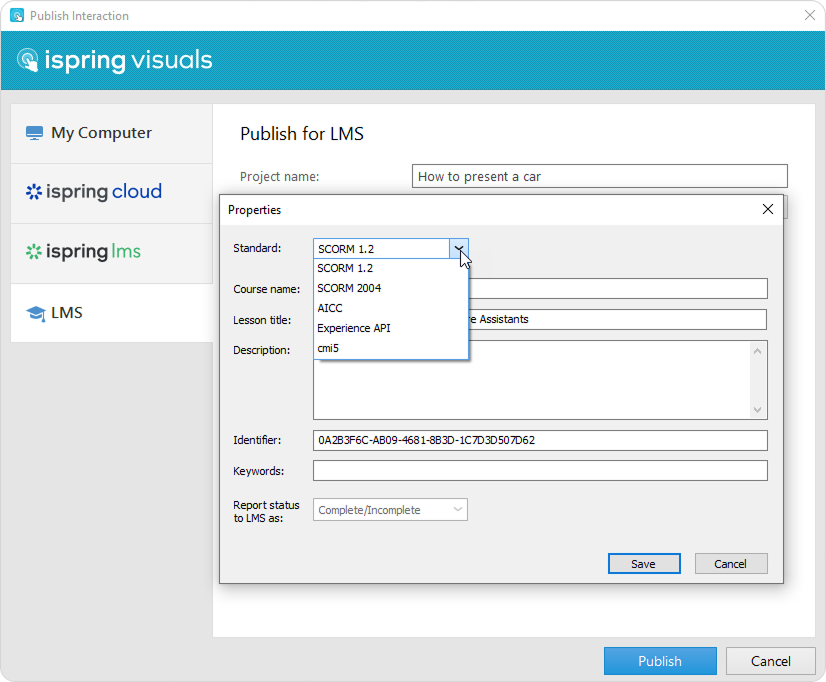Click the Identifier text field
Image resolution: width=826 pixels, height=682 pixels.
(x=540, y=440)
